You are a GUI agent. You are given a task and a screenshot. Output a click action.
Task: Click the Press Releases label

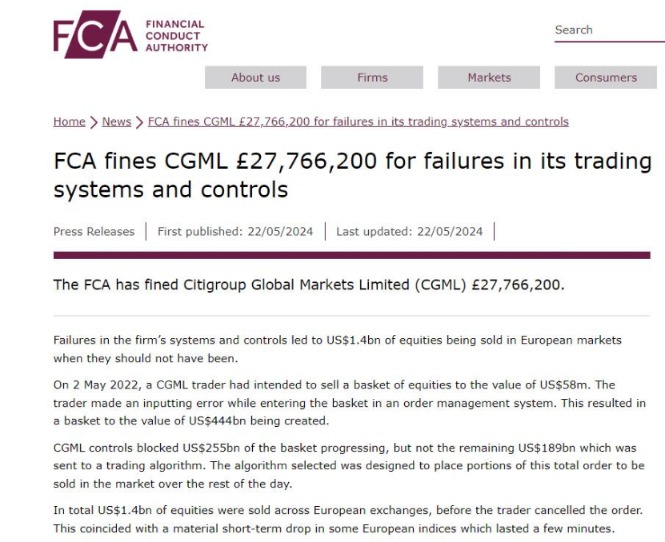pyautogui.click(x=94, y=232)
